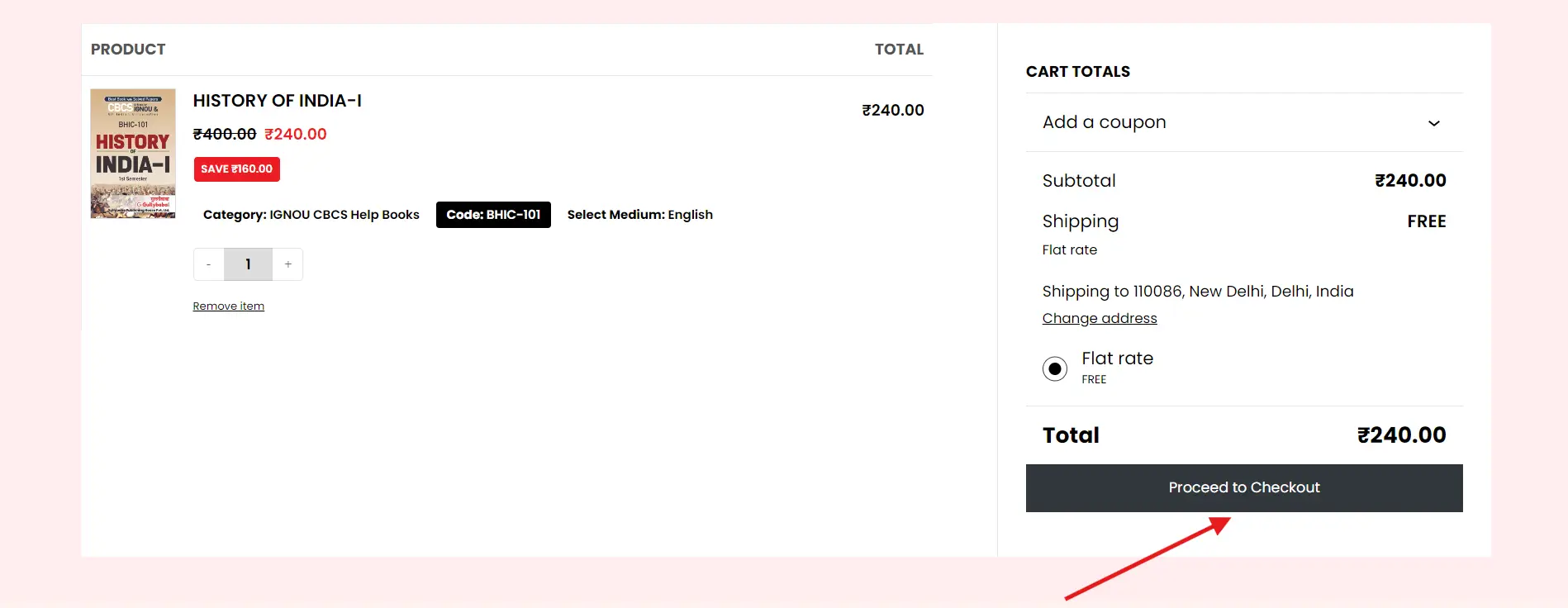The width and height of the screenshot is (1568, 608).
Task: Click the Total ₹240.00 amount
Action: click(1402, 435)
